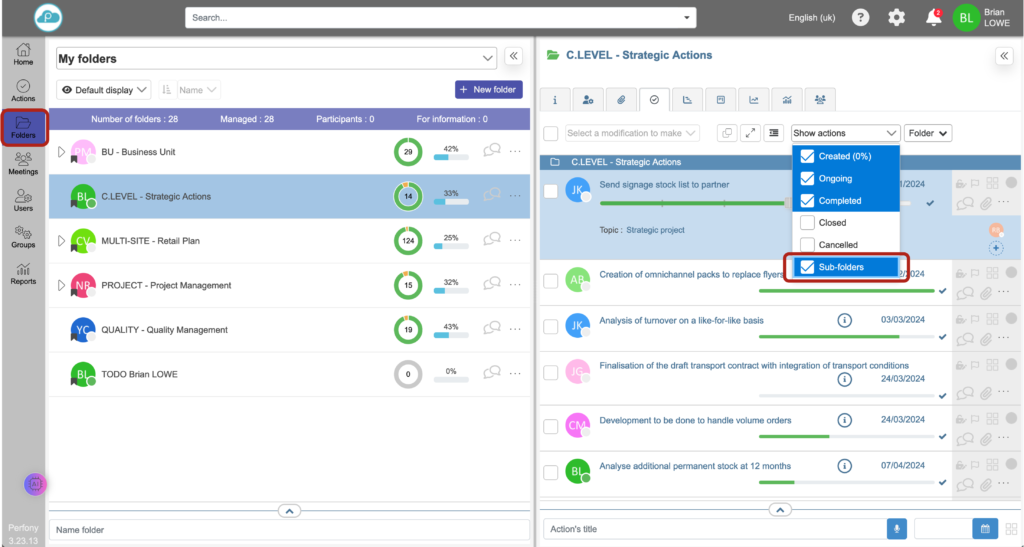The height and width of the screenshot is (547, 1024).
Task: Click the notifications bell icon
Action: click(x=933, y=17)
